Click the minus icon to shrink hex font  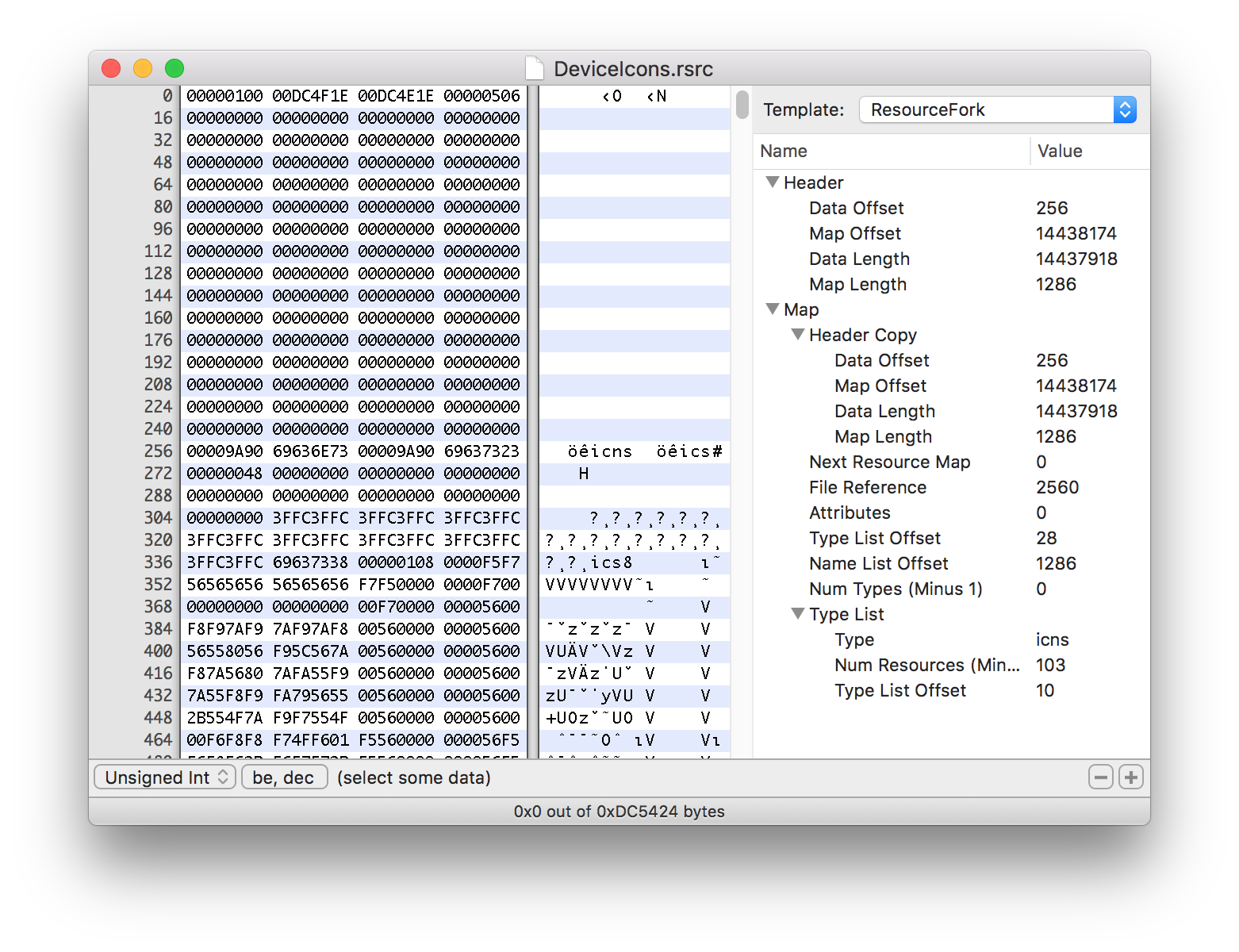pyautogui.click(x=1101, y=777)
